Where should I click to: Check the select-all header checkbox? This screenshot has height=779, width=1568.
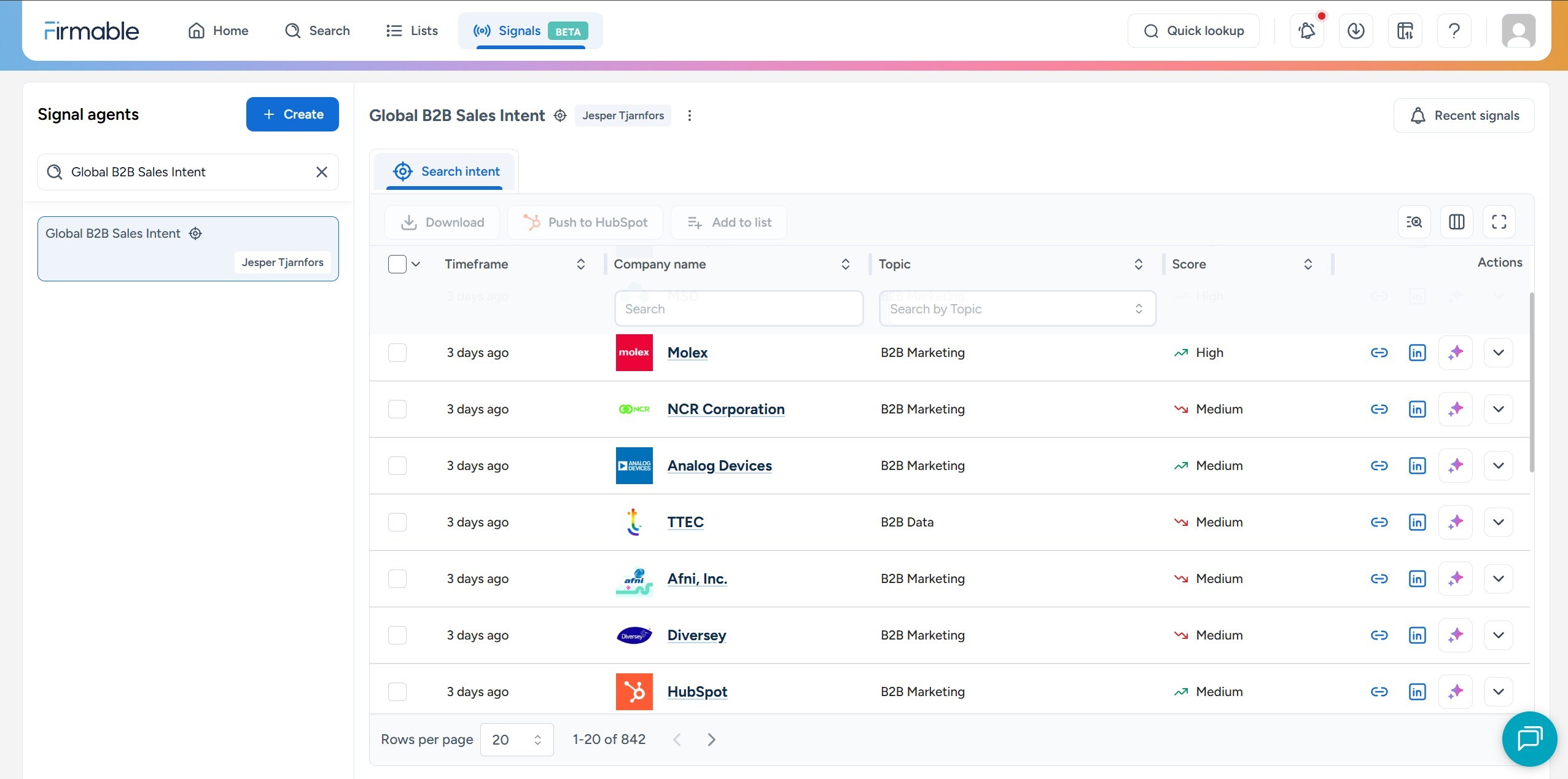click(397, 264)
